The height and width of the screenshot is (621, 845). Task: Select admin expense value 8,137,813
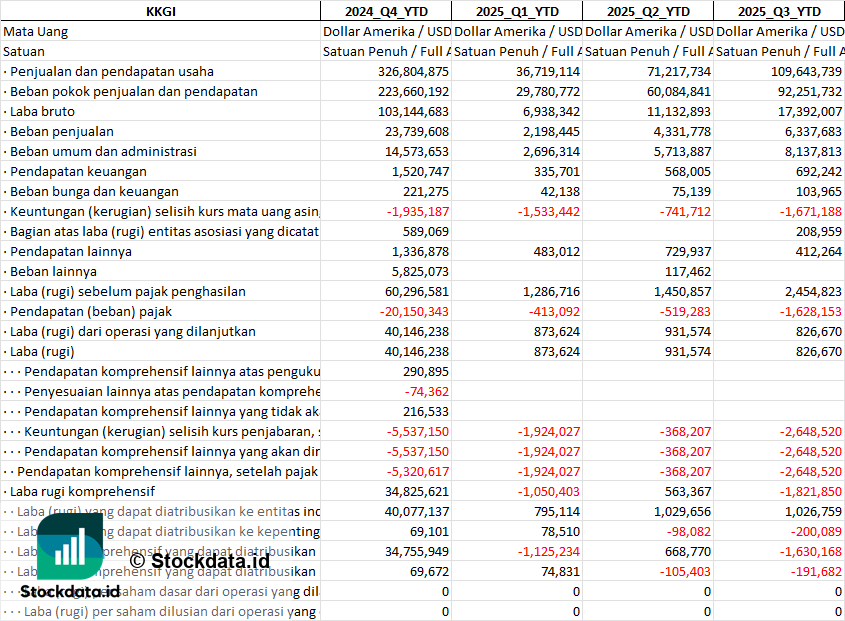[813, 151]
